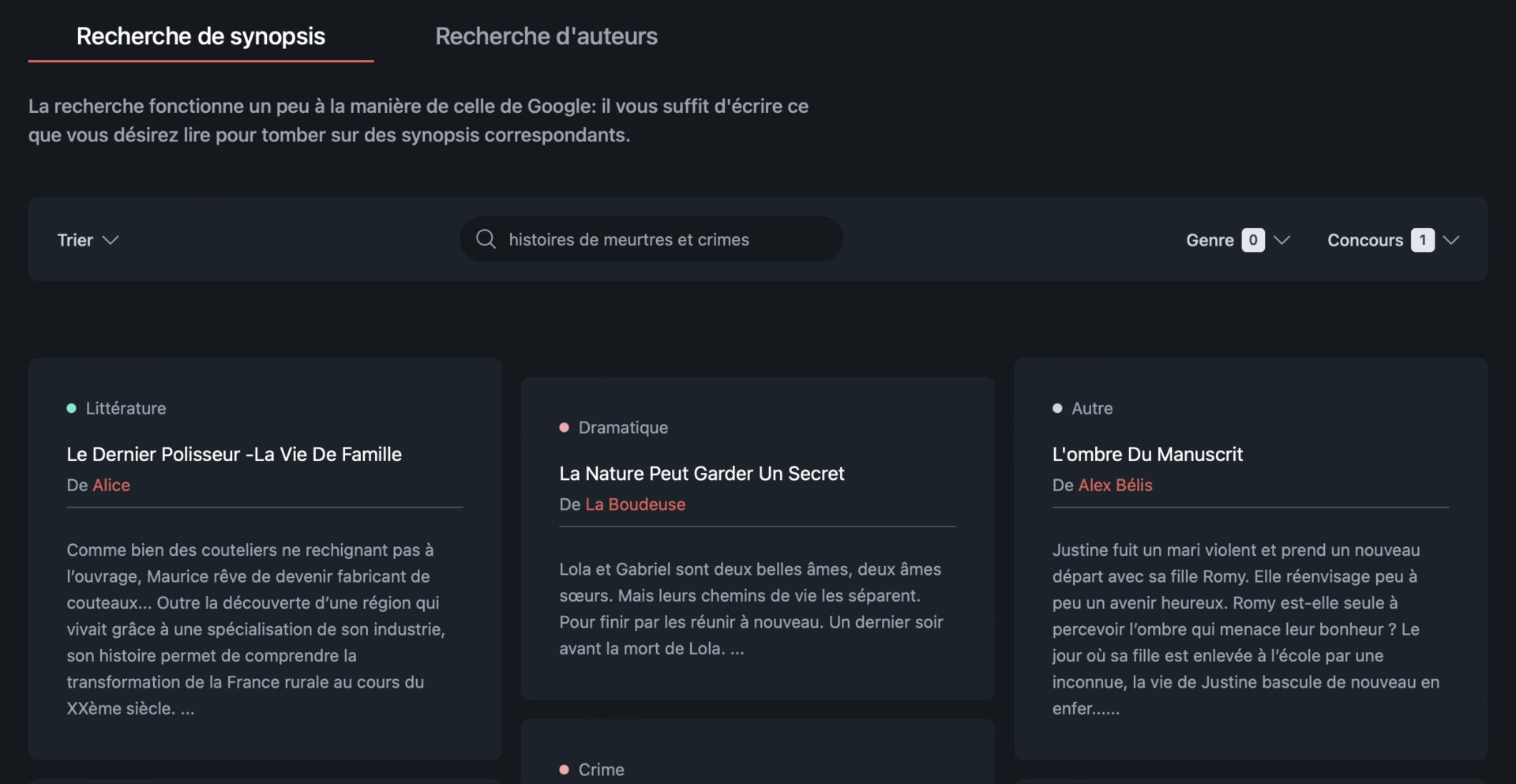Click the Crime genre dot

564,769
